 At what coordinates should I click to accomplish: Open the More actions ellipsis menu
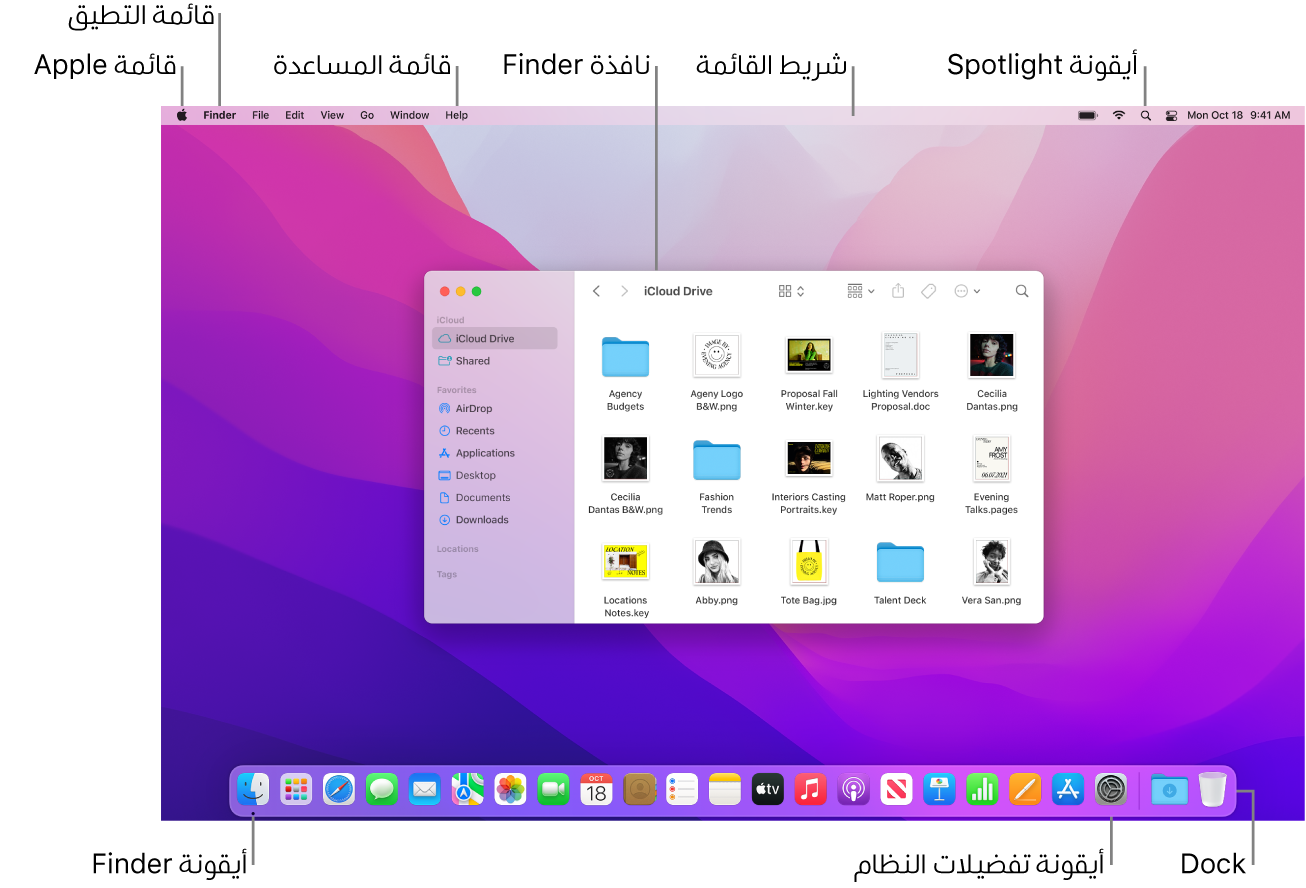pyautogui.click(x=966, y=290)
